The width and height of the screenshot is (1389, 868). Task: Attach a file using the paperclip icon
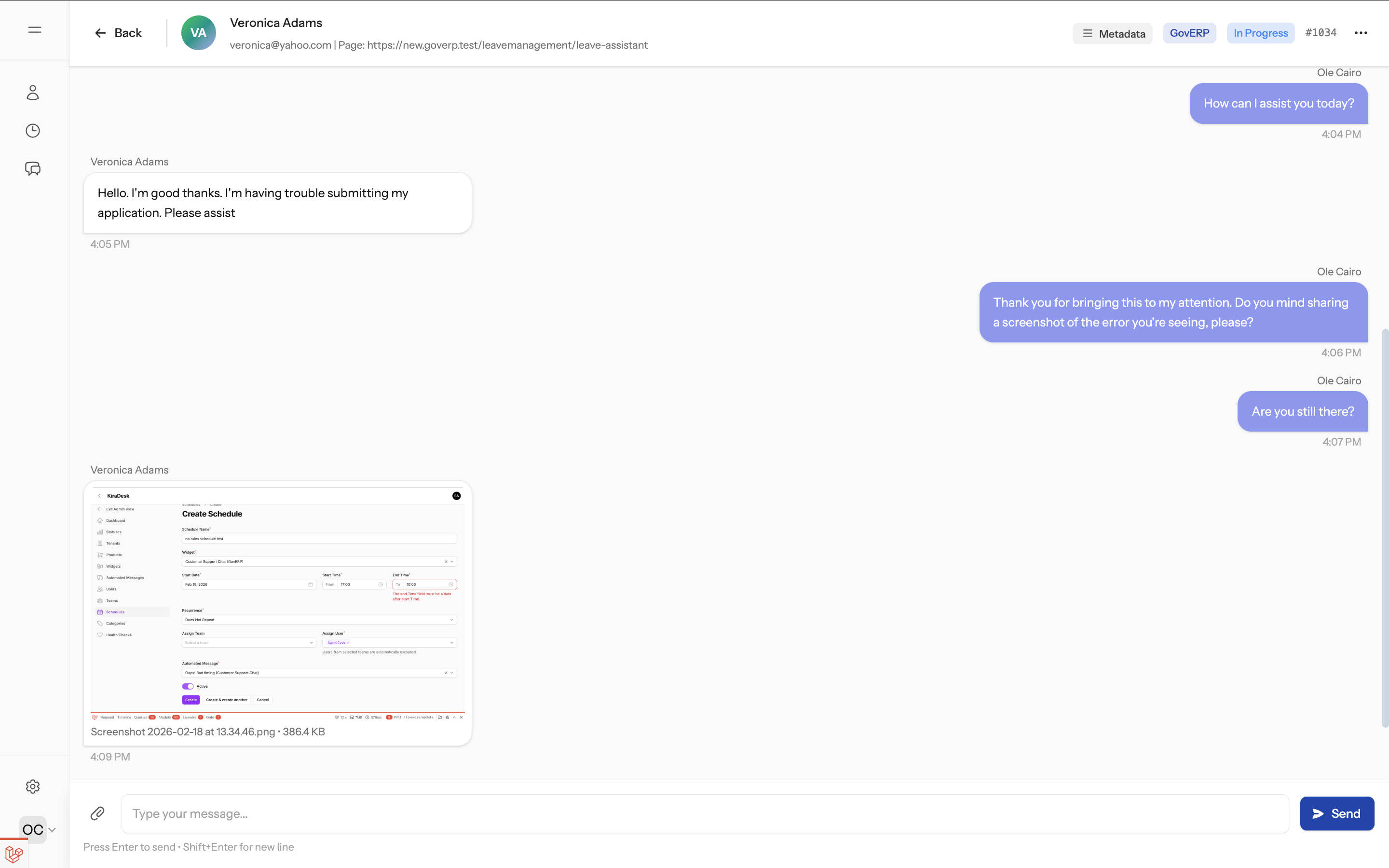pyautogui.click(x=97, y=813)
